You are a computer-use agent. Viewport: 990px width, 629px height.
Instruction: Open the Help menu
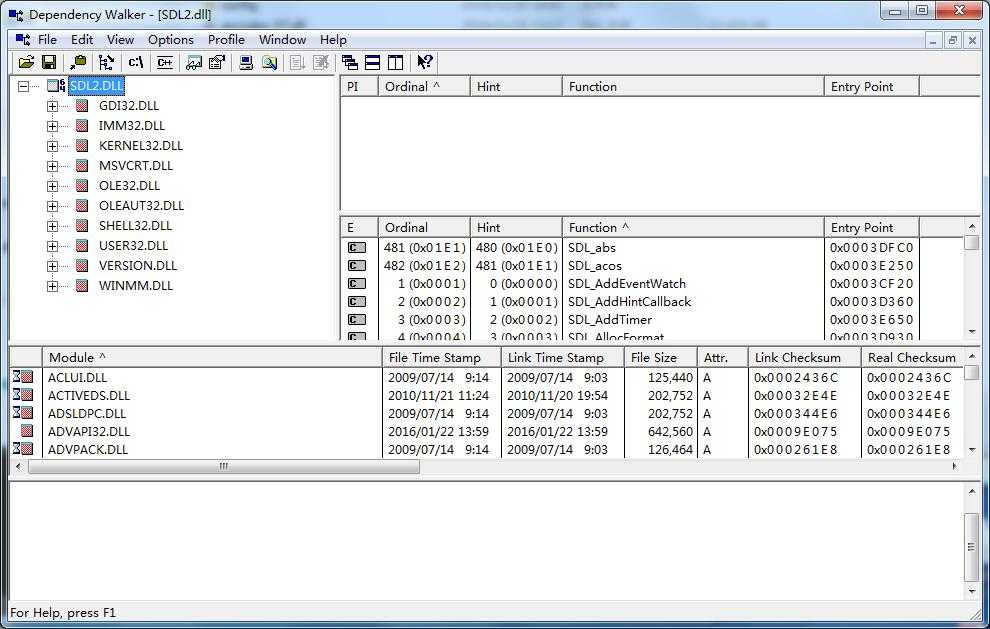pyautogui.click(x=333, y=40)
